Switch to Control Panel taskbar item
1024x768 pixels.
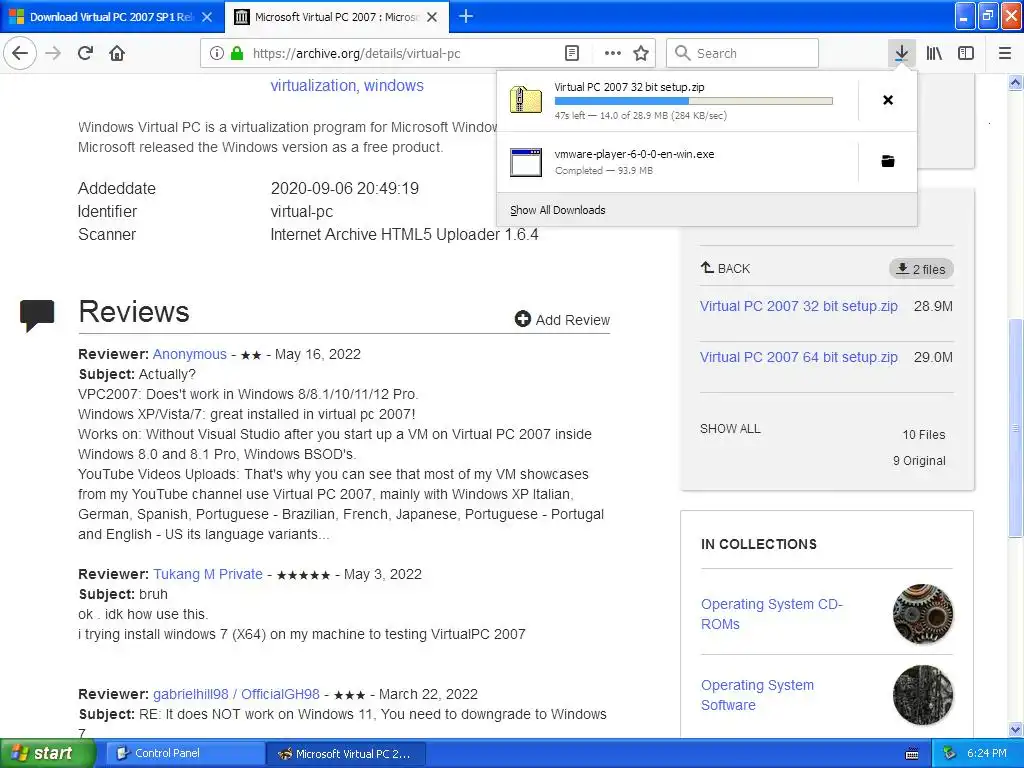[x=185, y=754]
